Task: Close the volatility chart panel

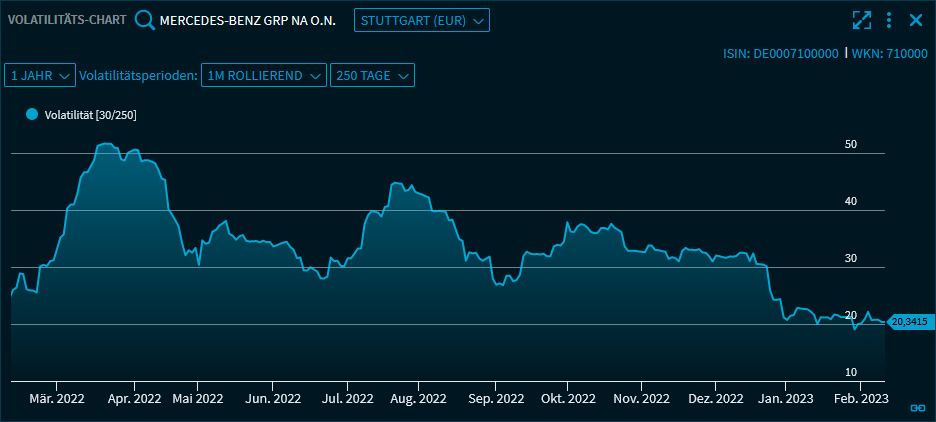Action: pos(915,20)
